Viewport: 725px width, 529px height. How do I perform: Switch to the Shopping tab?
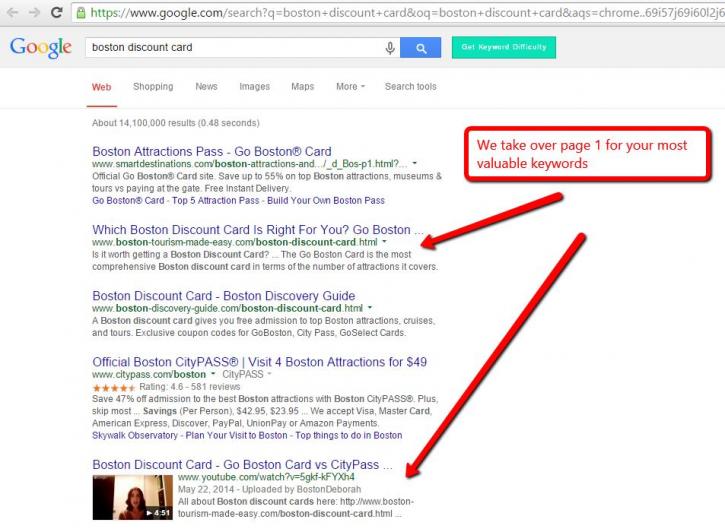pyautogui.click(x=153, y=86)
